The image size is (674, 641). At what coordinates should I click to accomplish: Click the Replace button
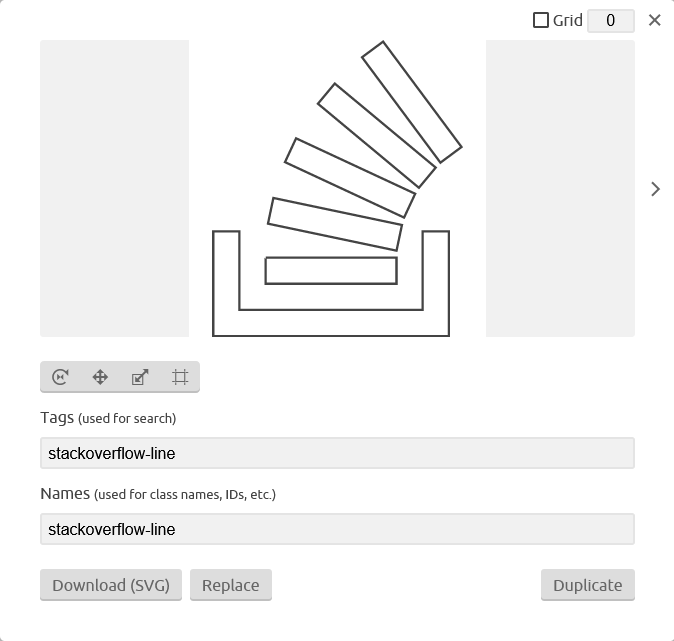[231, 585]
